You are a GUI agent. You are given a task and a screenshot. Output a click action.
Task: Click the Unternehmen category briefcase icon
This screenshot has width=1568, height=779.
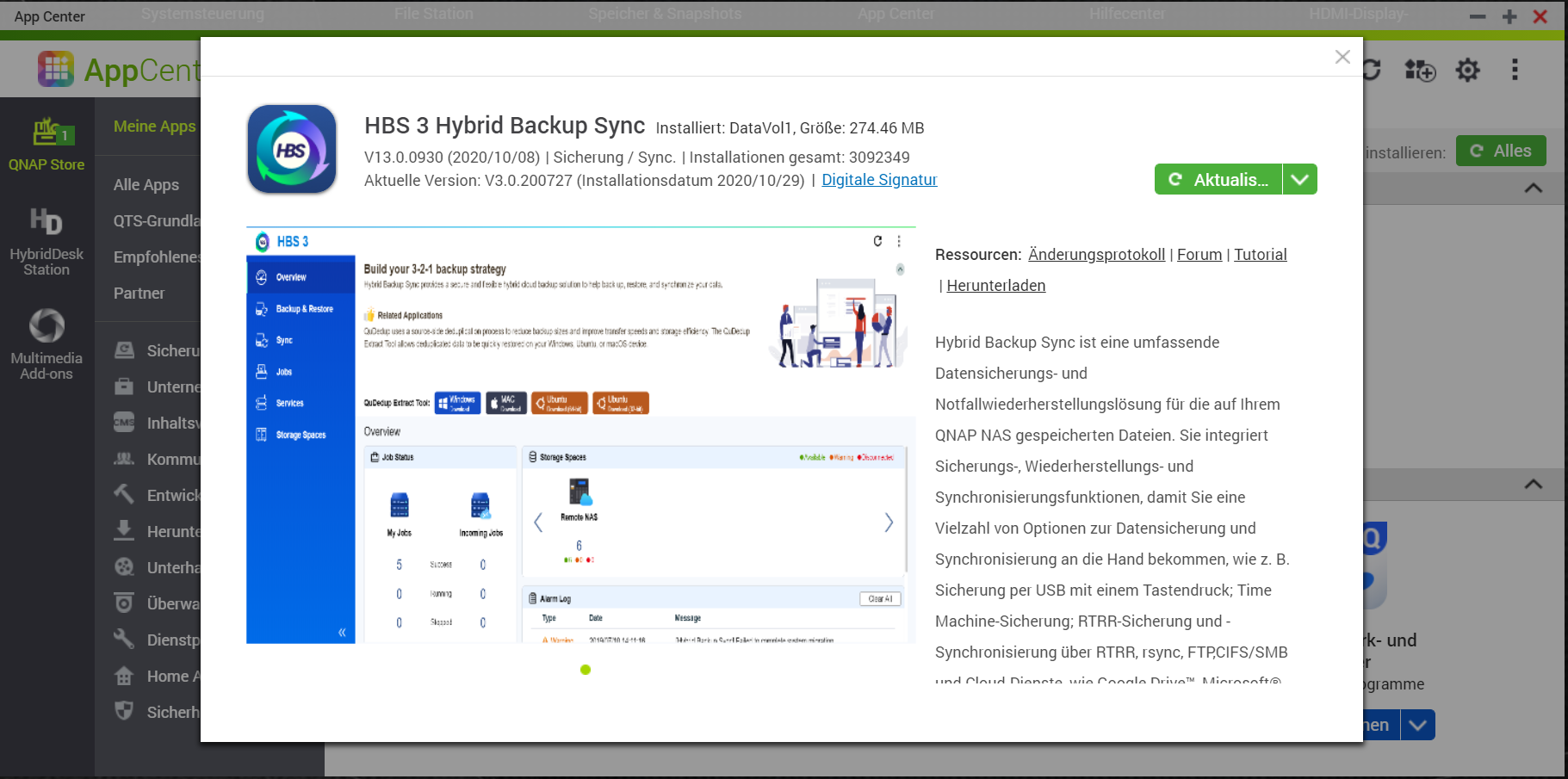[x=125, y=386]
